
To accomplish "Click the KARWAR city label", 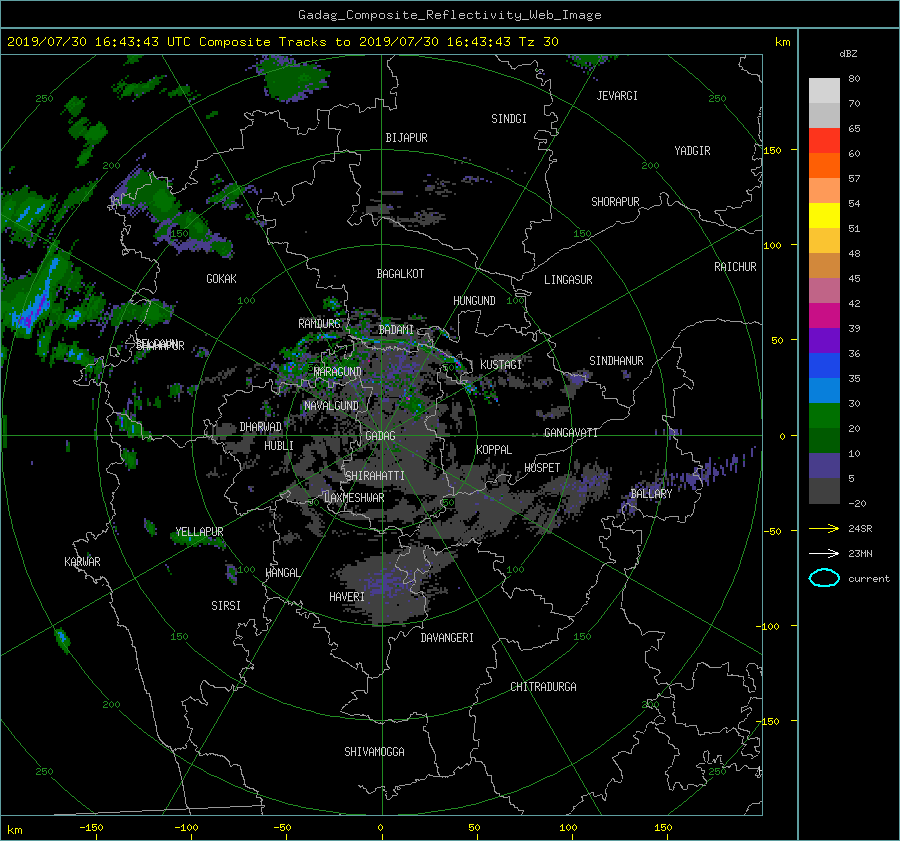I will pos(82,562).
